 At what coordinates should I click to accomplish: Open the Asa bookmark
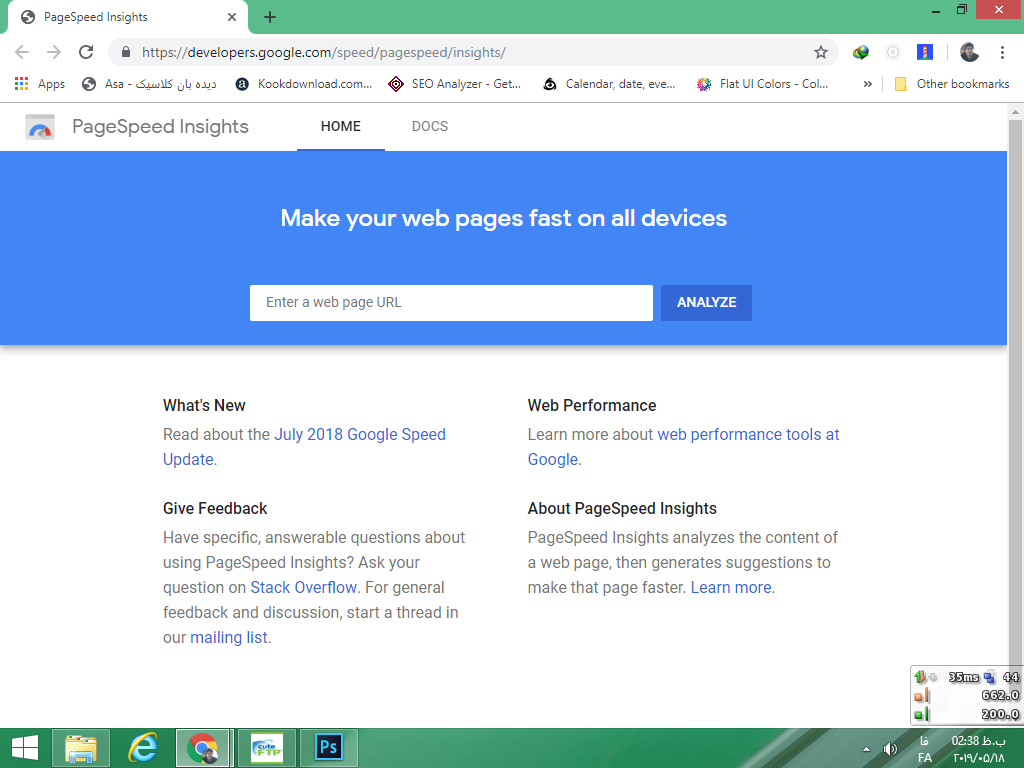[149, 84]
